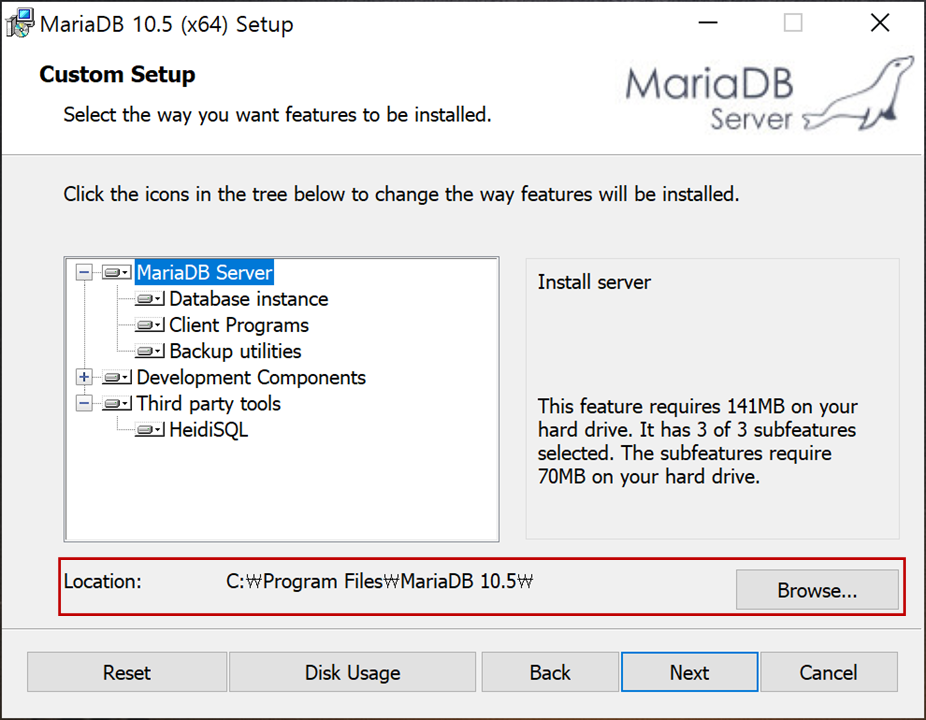Open the Disk Usage dialog
Image resolution: width=926 pixels, height=720 pixels.
click(x=353, y=672)
